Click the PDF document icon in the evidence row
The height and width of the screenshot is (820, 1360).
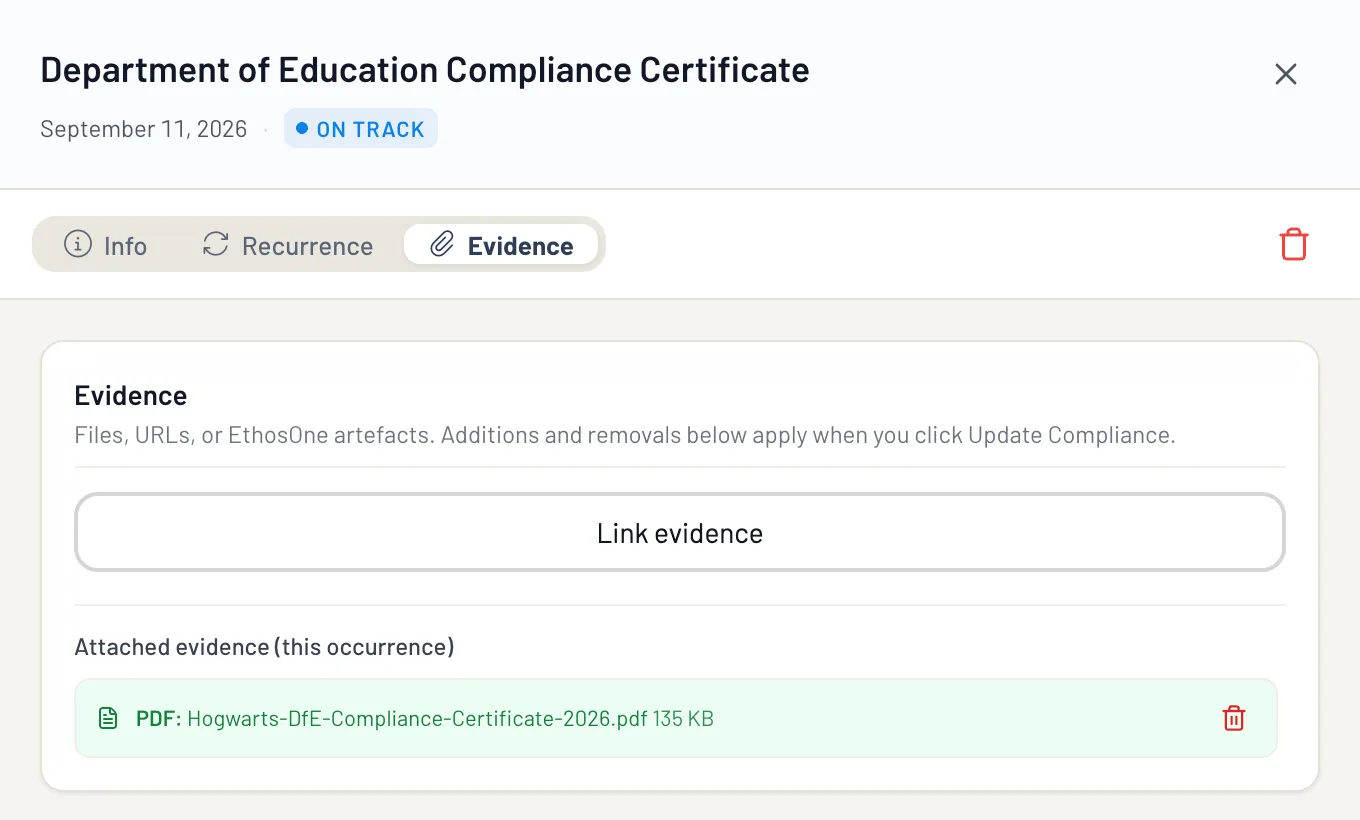point(107,718)
